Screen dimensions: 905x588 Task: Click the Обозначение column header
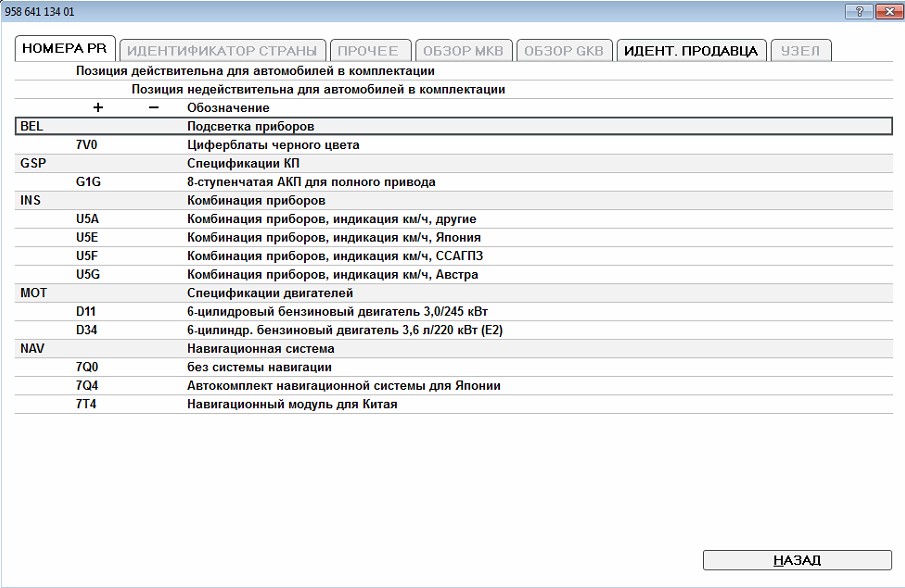click(228, 108)
